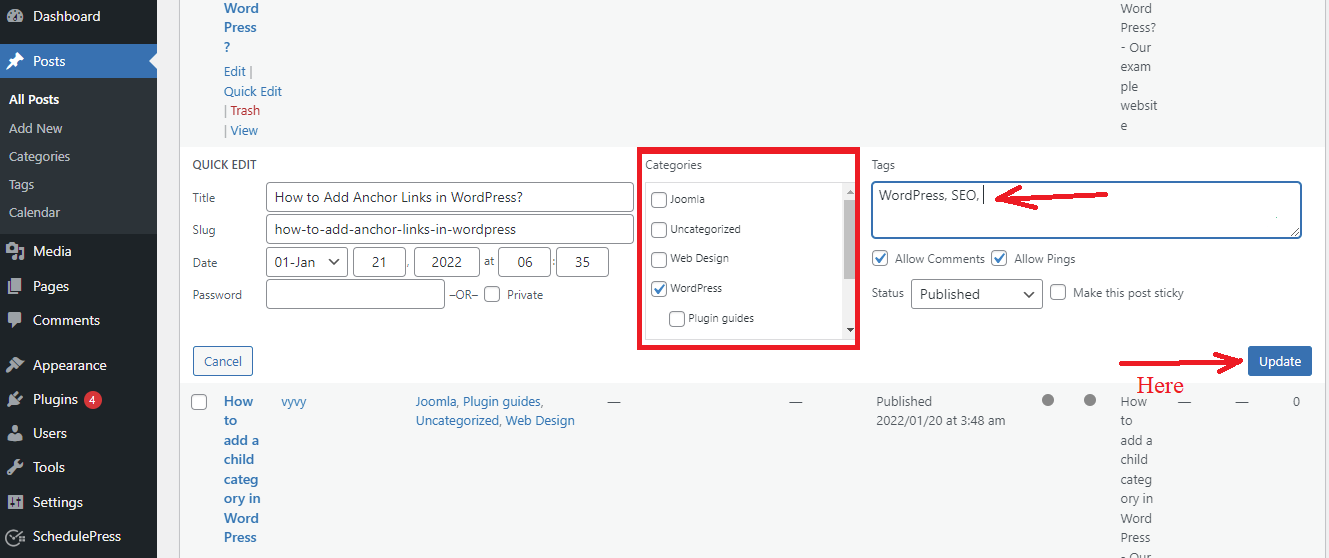Click the year field showing 2022
Image resolution: width=1329 pixels, height=558 pixels.
point(446,262)
